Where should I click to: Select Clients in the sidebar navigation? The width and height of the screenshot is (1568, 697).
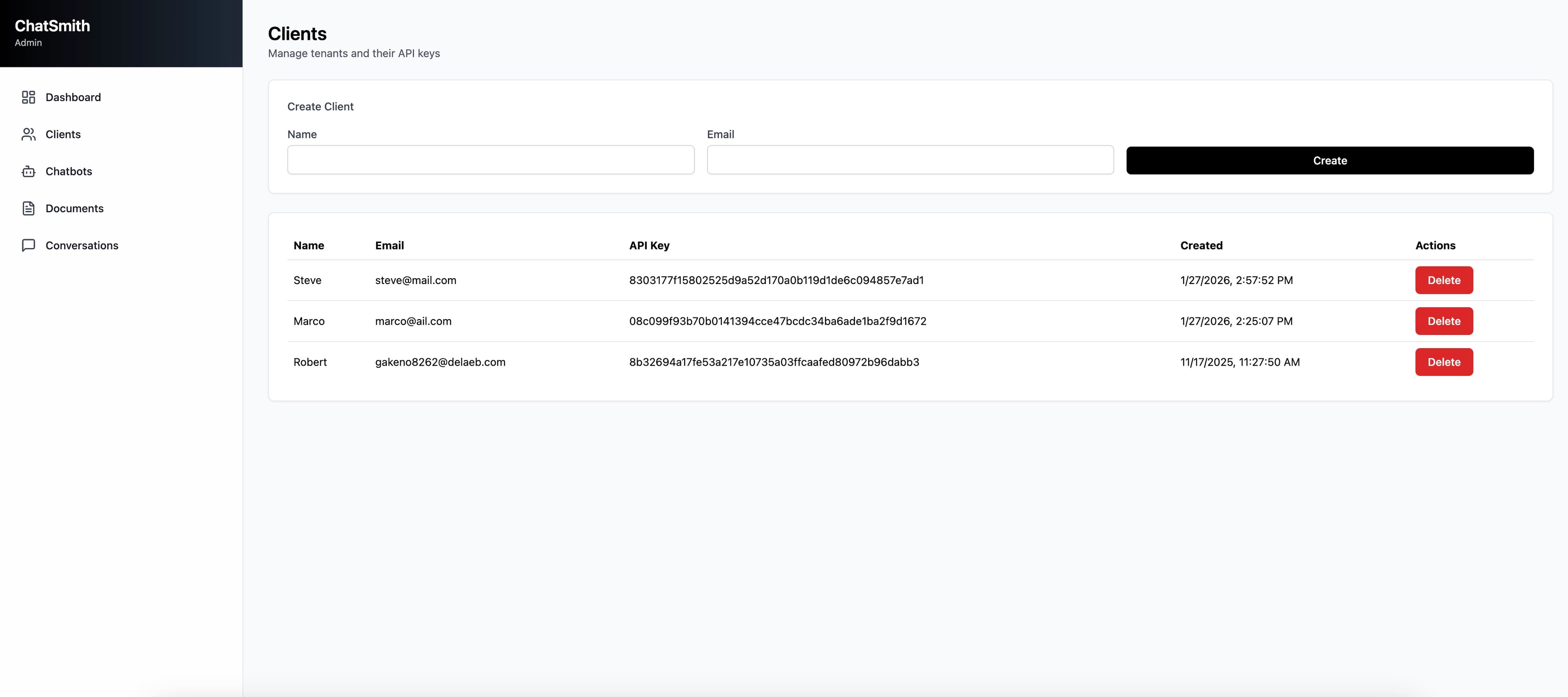(63, 134)
